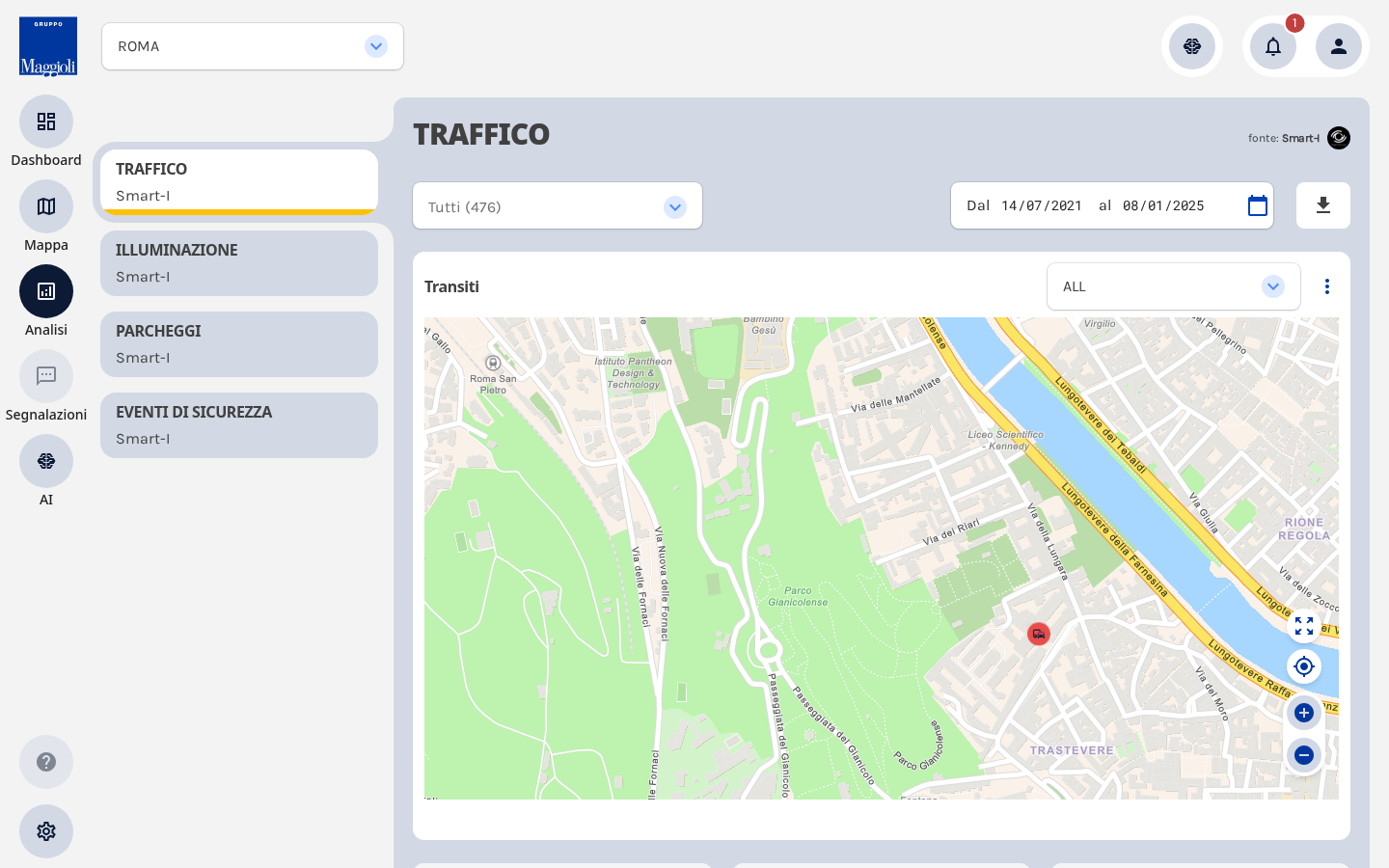Open AI assistant icon in top bar
Viewport: 1389px width, 868px height.
click(x=1192, y=46)
